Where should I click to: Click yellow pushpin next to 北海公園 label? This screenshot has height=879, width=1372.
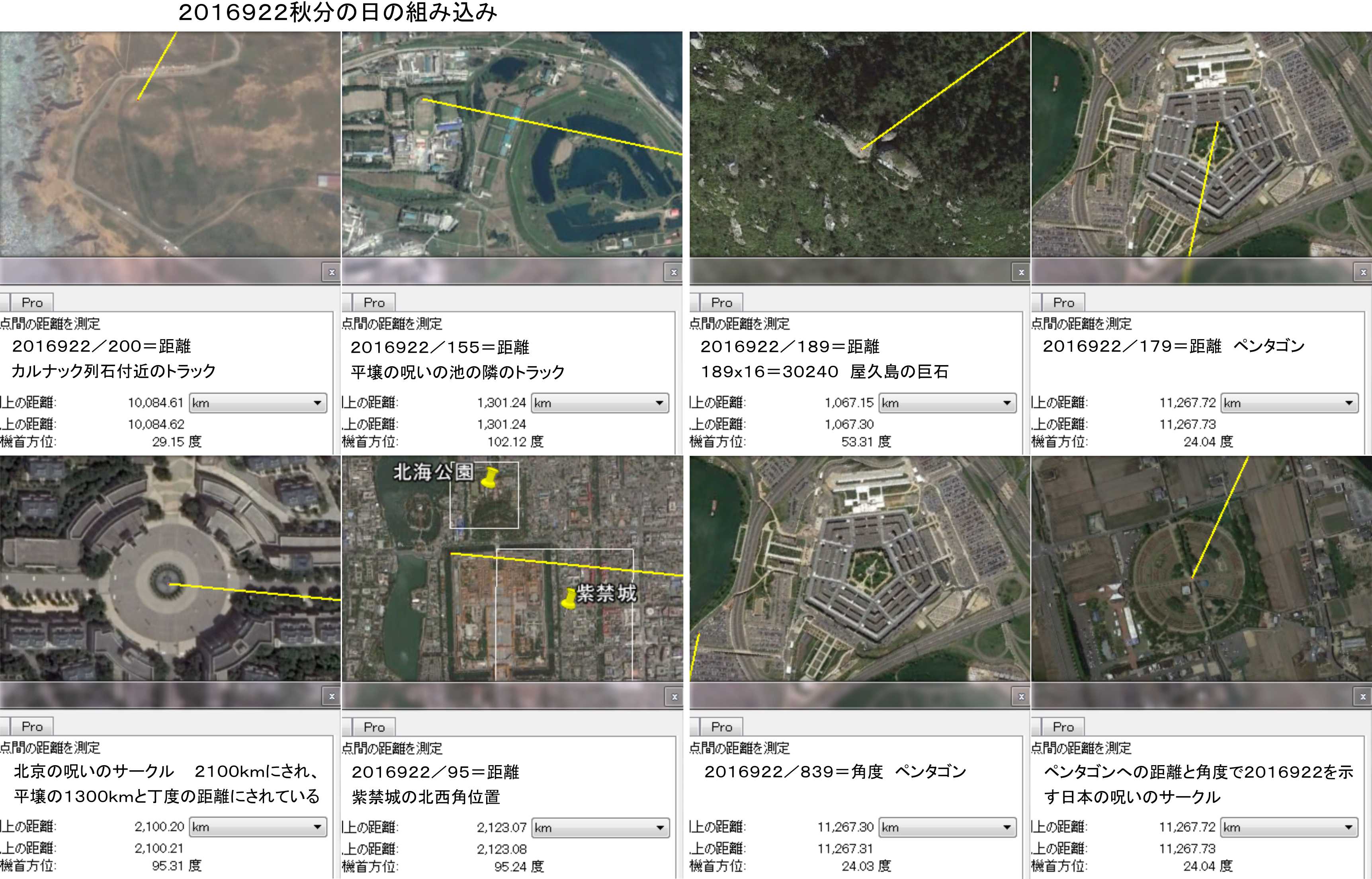489,477
